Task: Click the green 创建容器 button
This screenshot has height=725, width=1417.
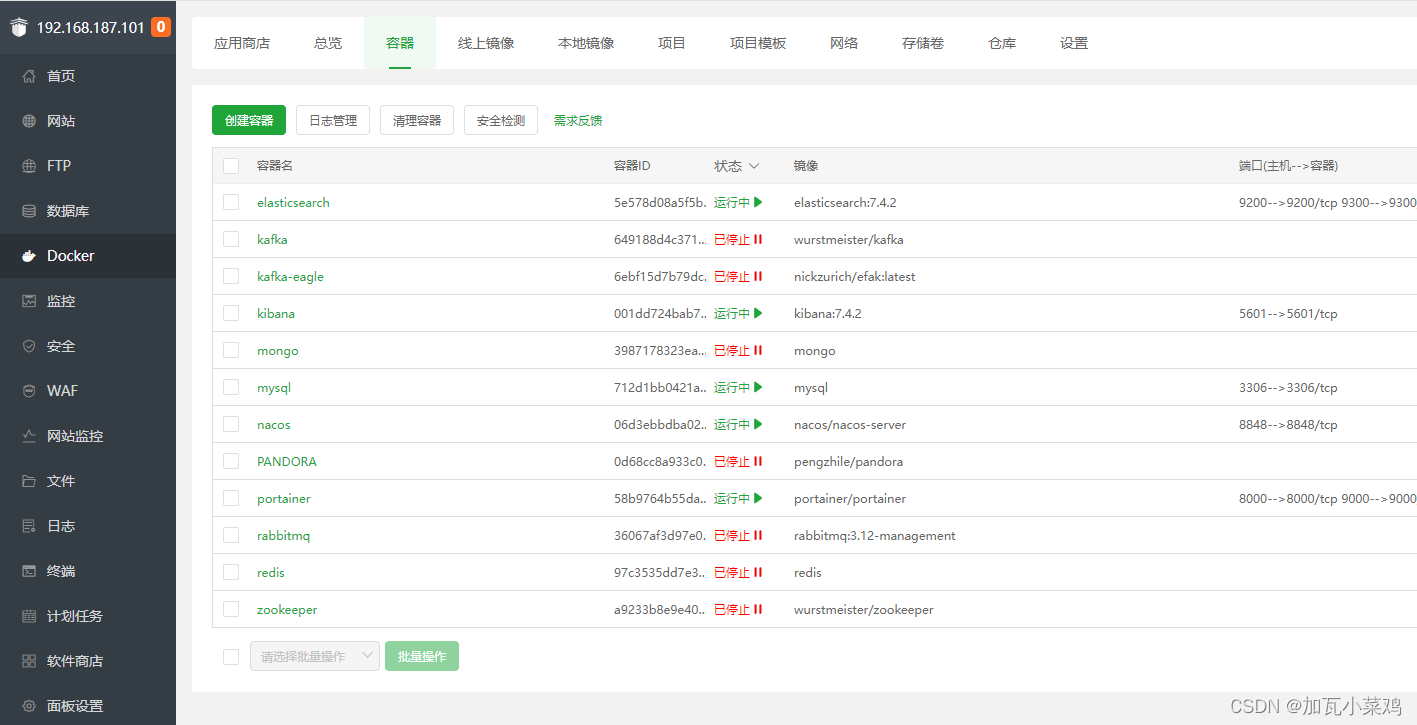Action: click(249, 120)
